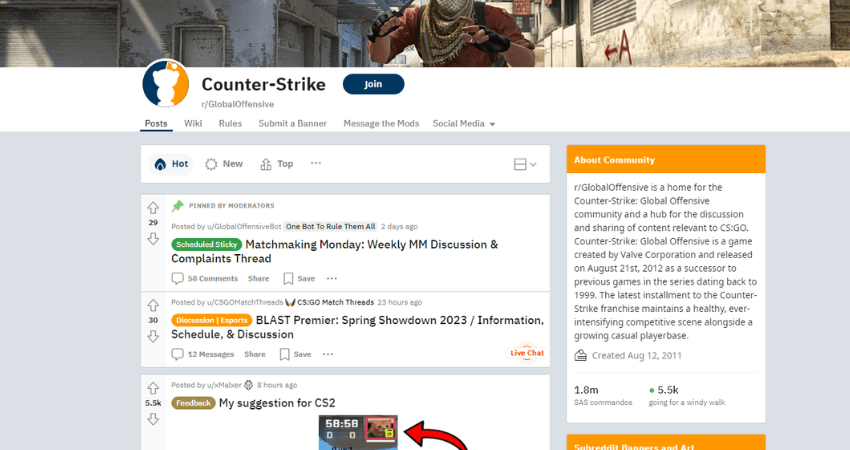Click the subreddit Snoo avatar icon
The height and width of the screenshot is (450, 850).
(166, 84)
